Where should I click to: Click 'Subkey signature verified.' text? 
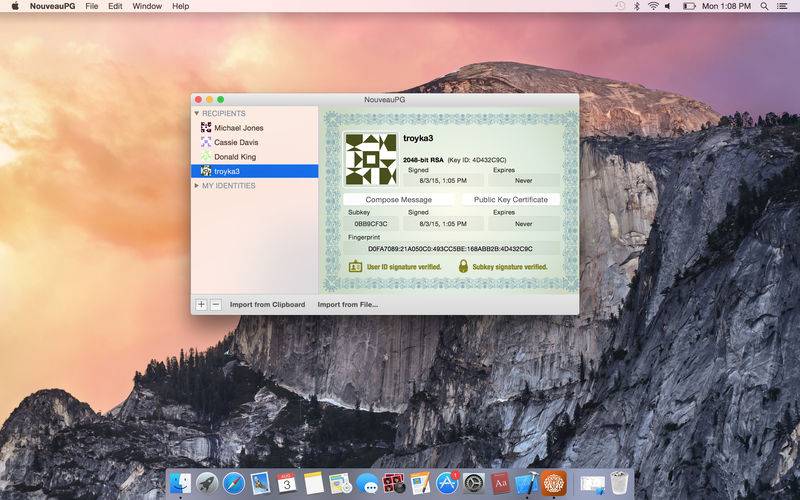point(510,267)
